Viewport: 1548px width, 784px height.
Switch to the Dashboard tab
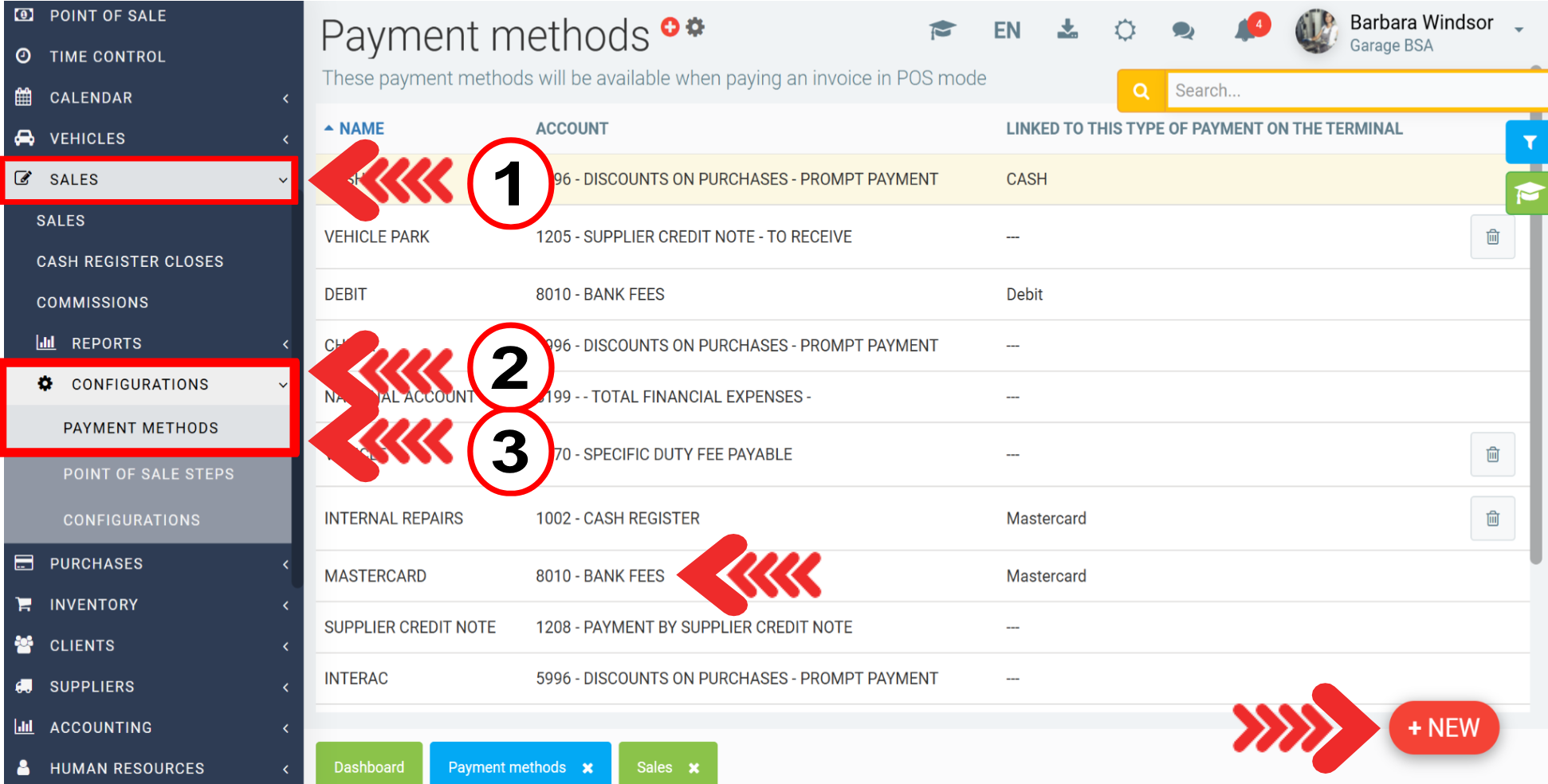click(369, 767)
